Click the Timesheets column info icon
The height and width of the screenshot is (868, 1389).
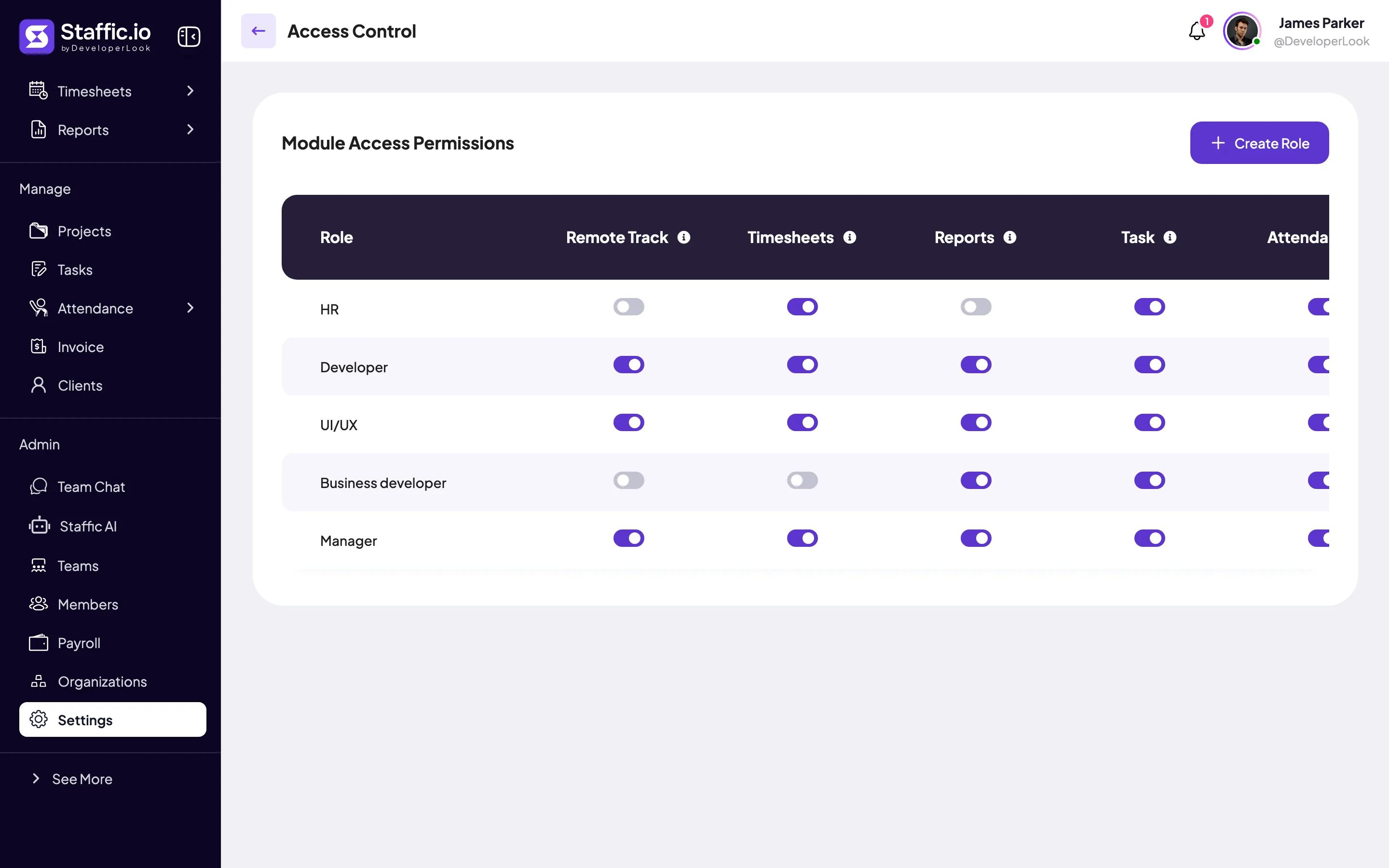[x=849, y=237]
